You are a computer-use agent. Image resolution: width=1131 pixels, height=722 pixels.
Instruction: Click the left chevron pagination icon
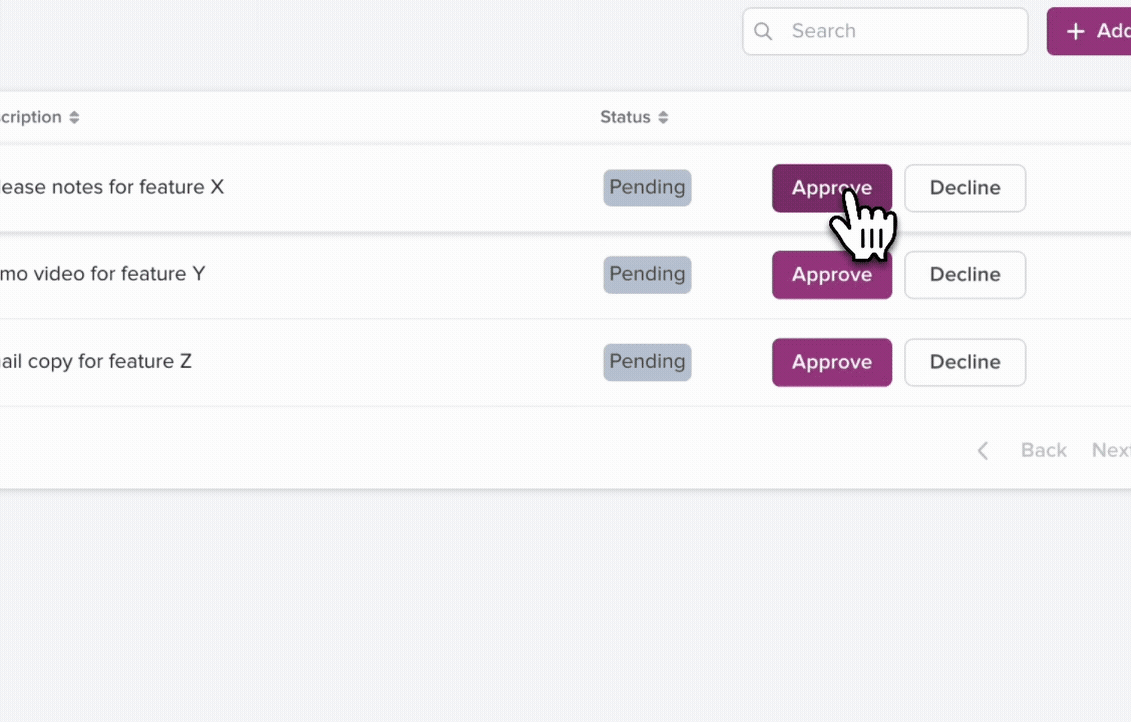(982, 451)
